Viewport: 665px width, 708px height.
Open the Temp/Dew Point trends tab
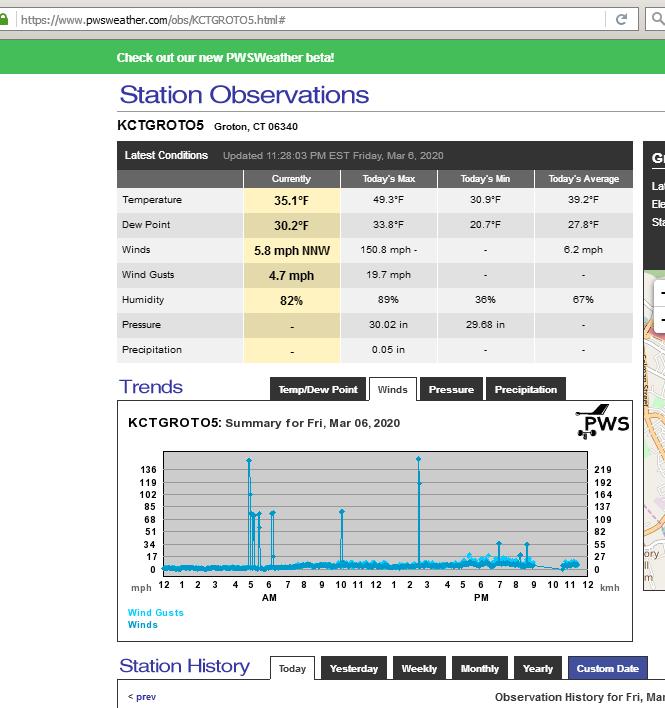coord(317,389)
